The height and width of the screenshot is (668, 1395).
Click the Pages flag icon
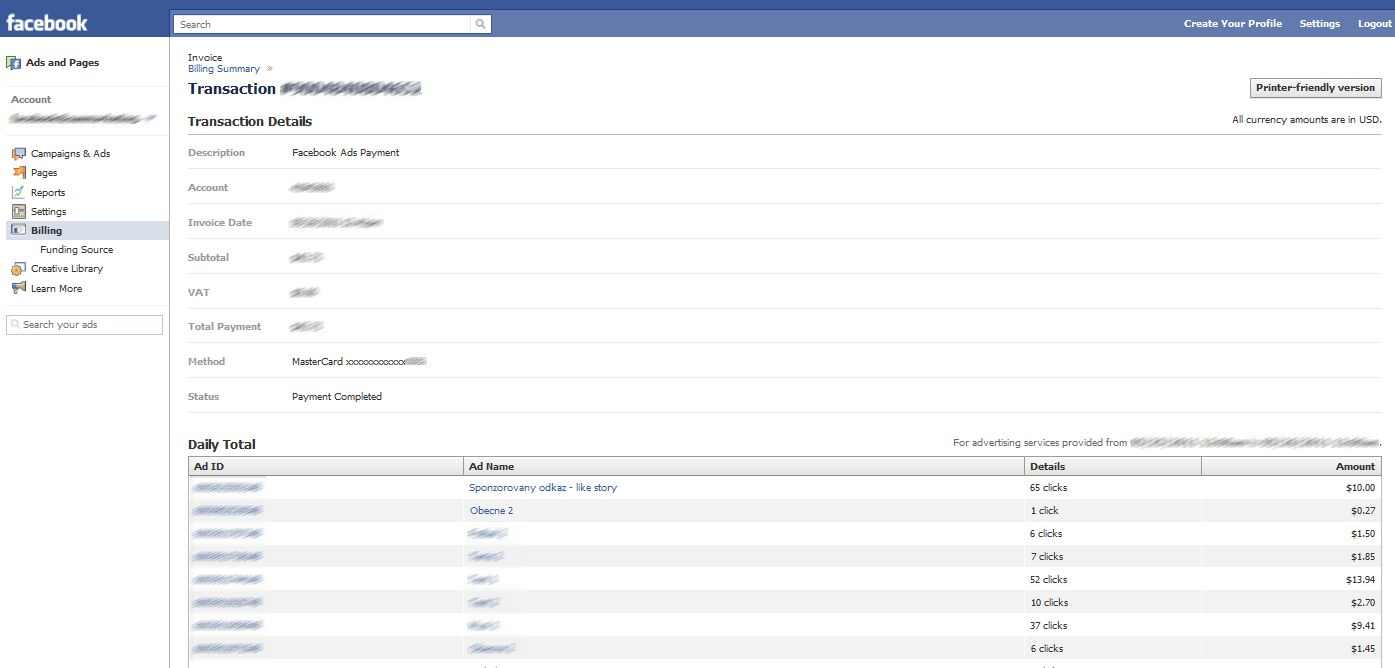(x=19, y=173)
